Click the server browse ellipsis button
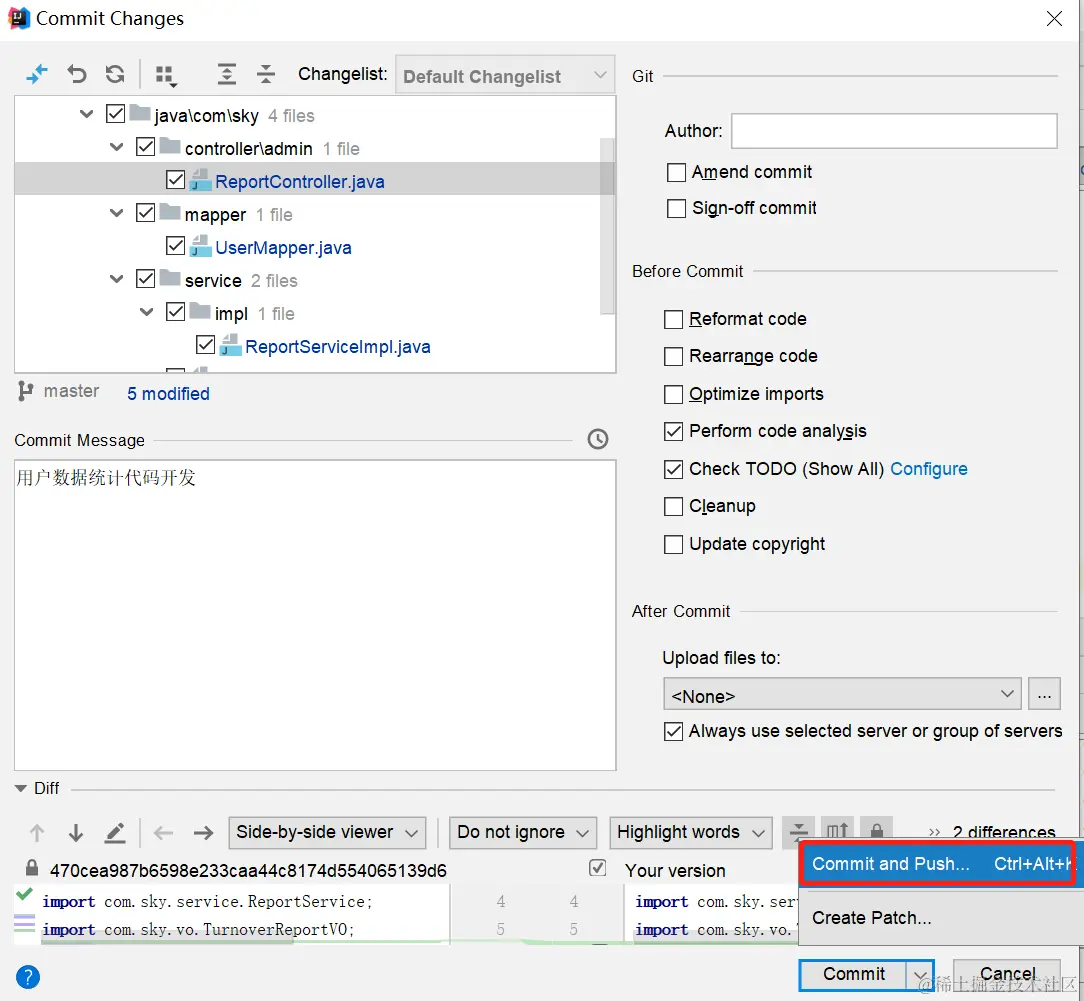The image size is (1084, 1001). (1044, 694)
